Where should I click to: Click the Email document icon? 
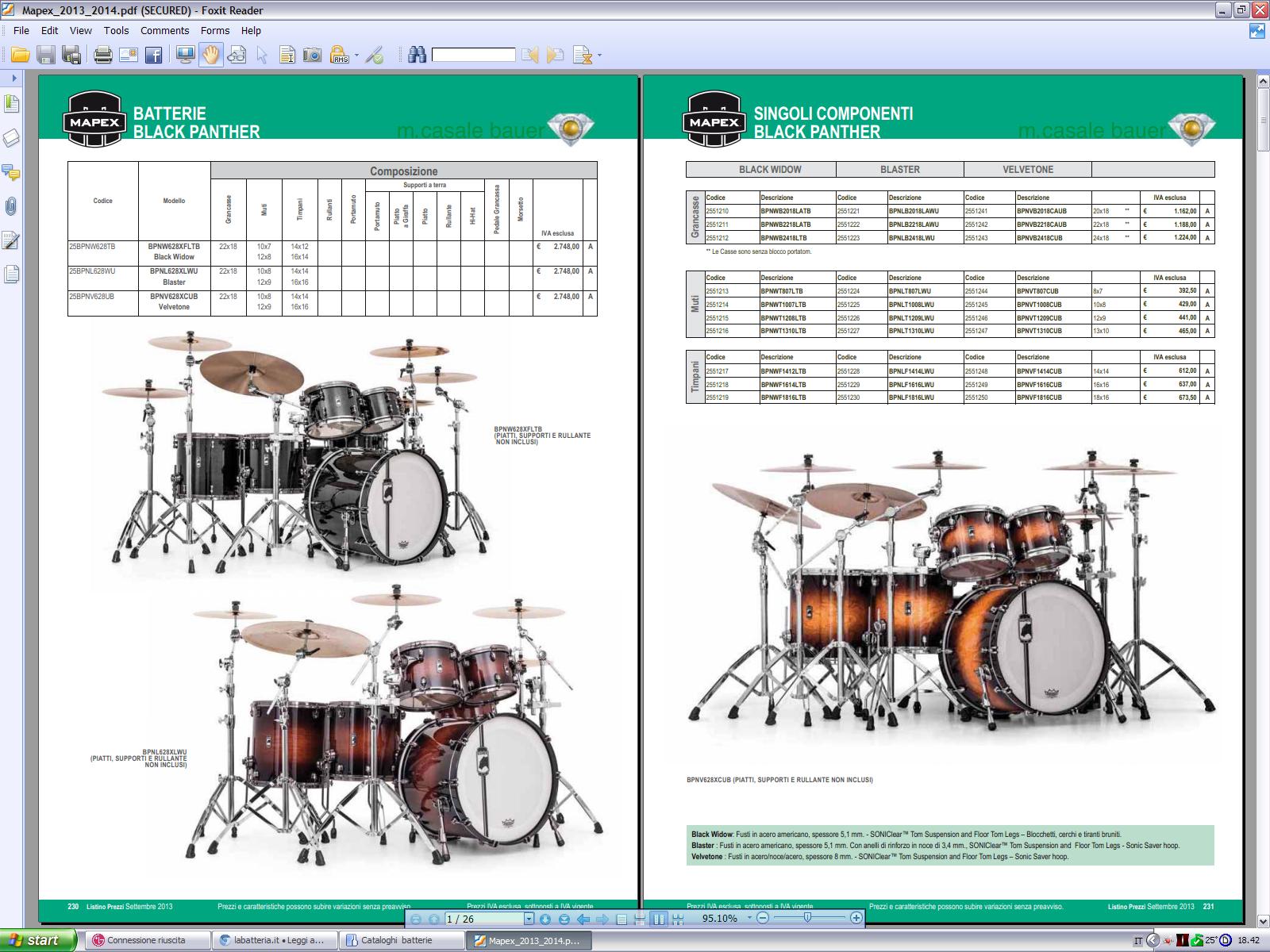(128, 55)
